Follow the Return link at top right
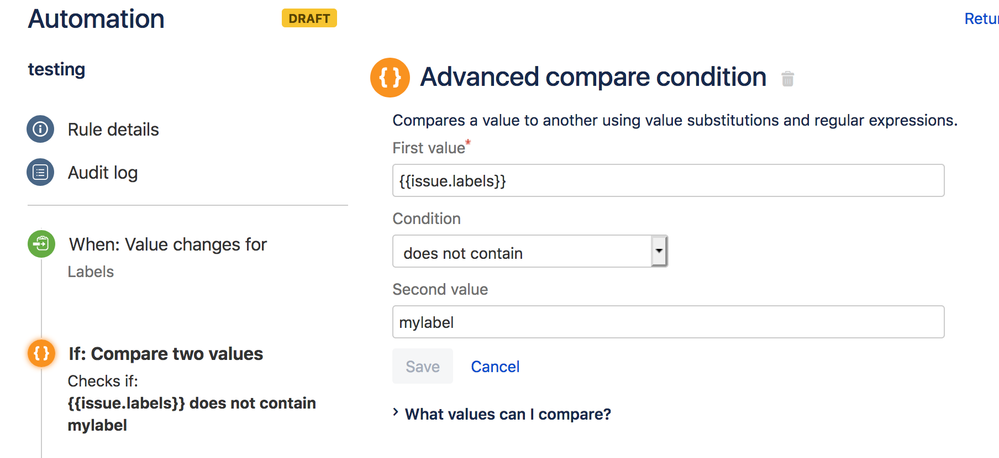The image size is (999, 458). (981, 19)
